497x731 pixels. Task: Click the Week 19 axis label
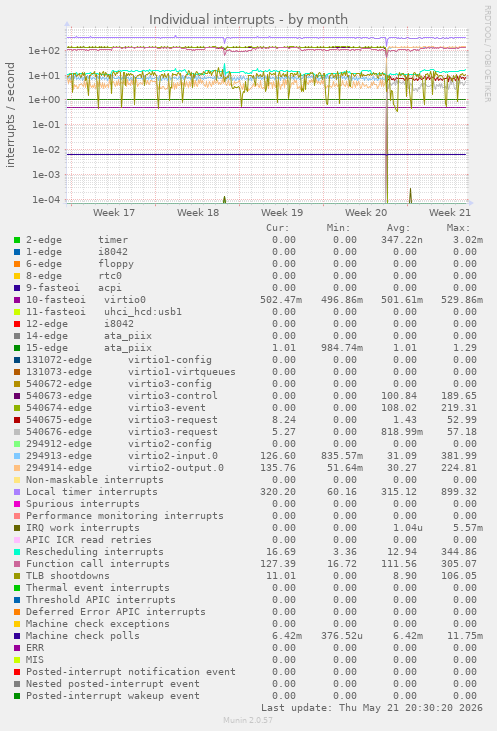click(x=282, y=213)
